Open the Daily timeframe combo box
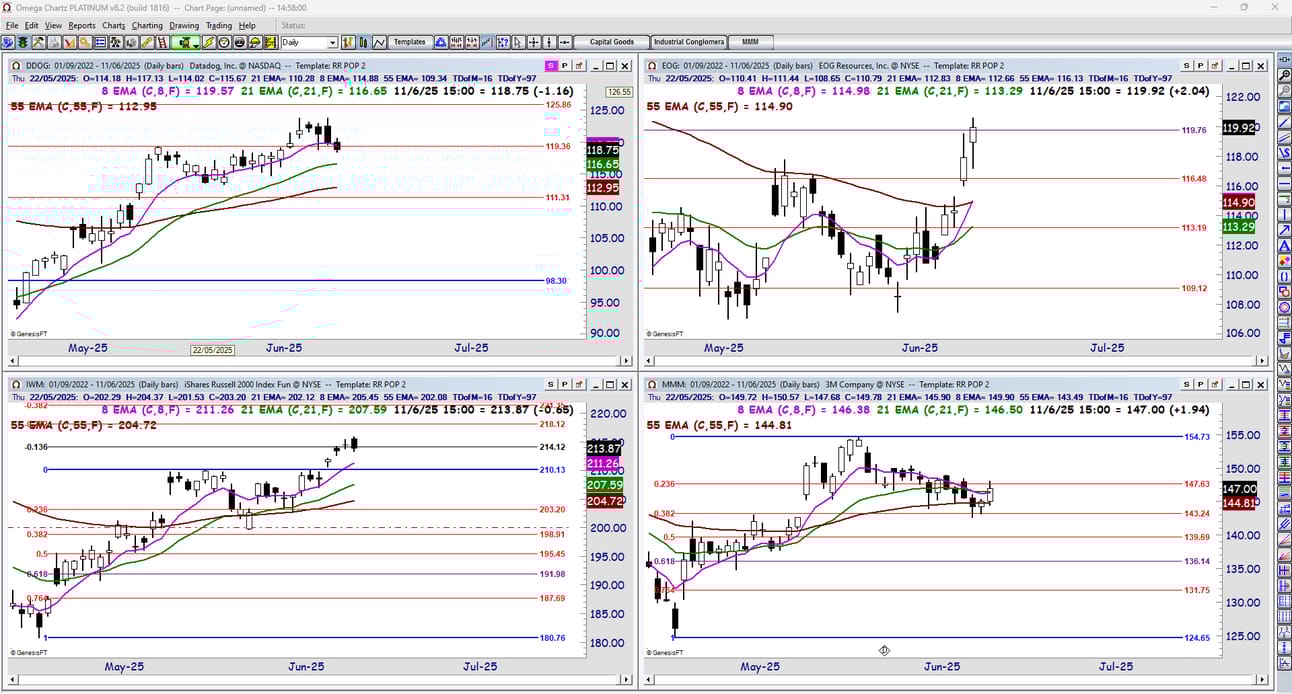1292x694 pixels. pos(309,43)
